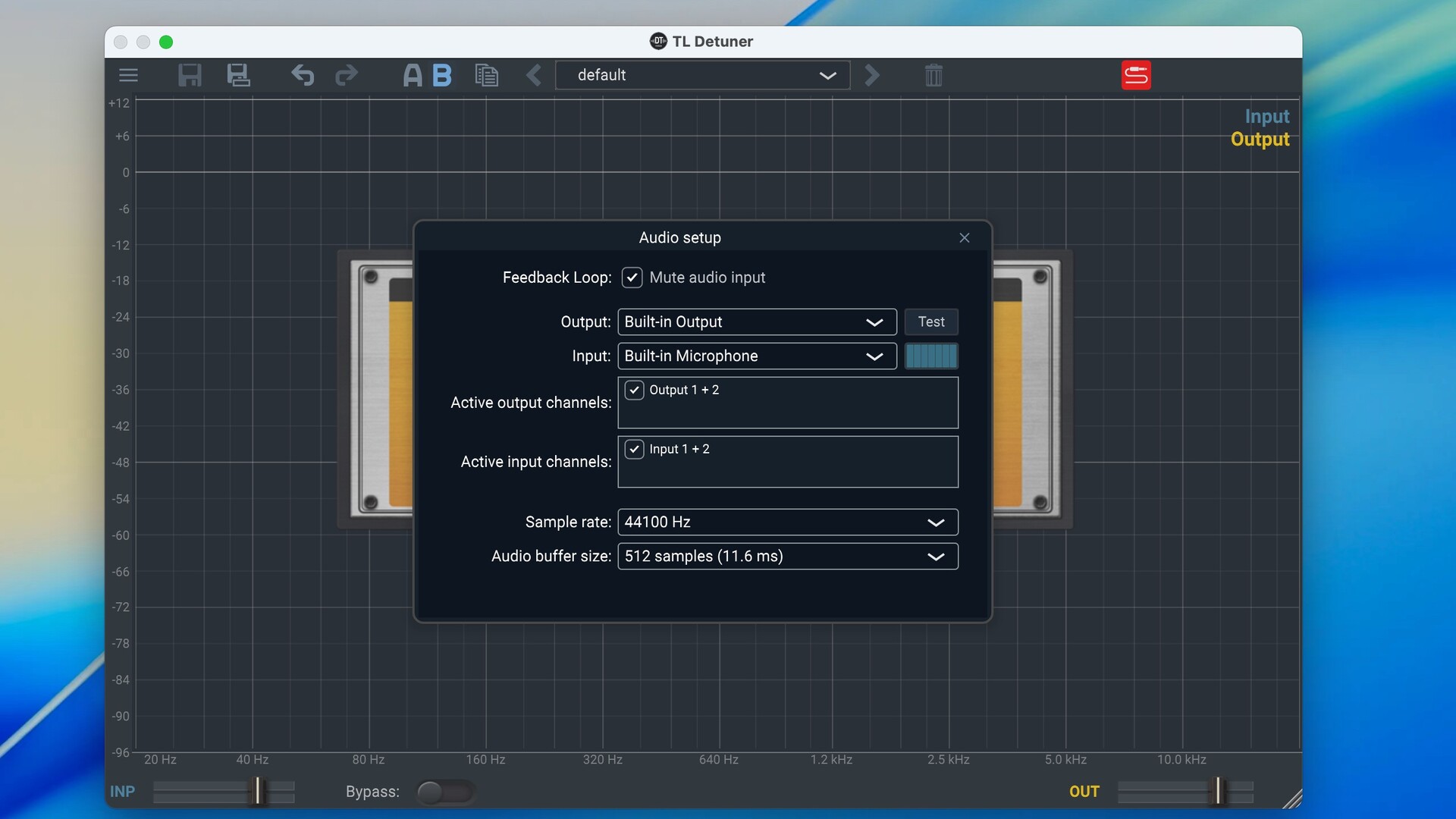The width and height of the screenshot is (1456, 819).
Task: Uncheck the Output 1 + 2 channel
Action: tap(634, 390)
